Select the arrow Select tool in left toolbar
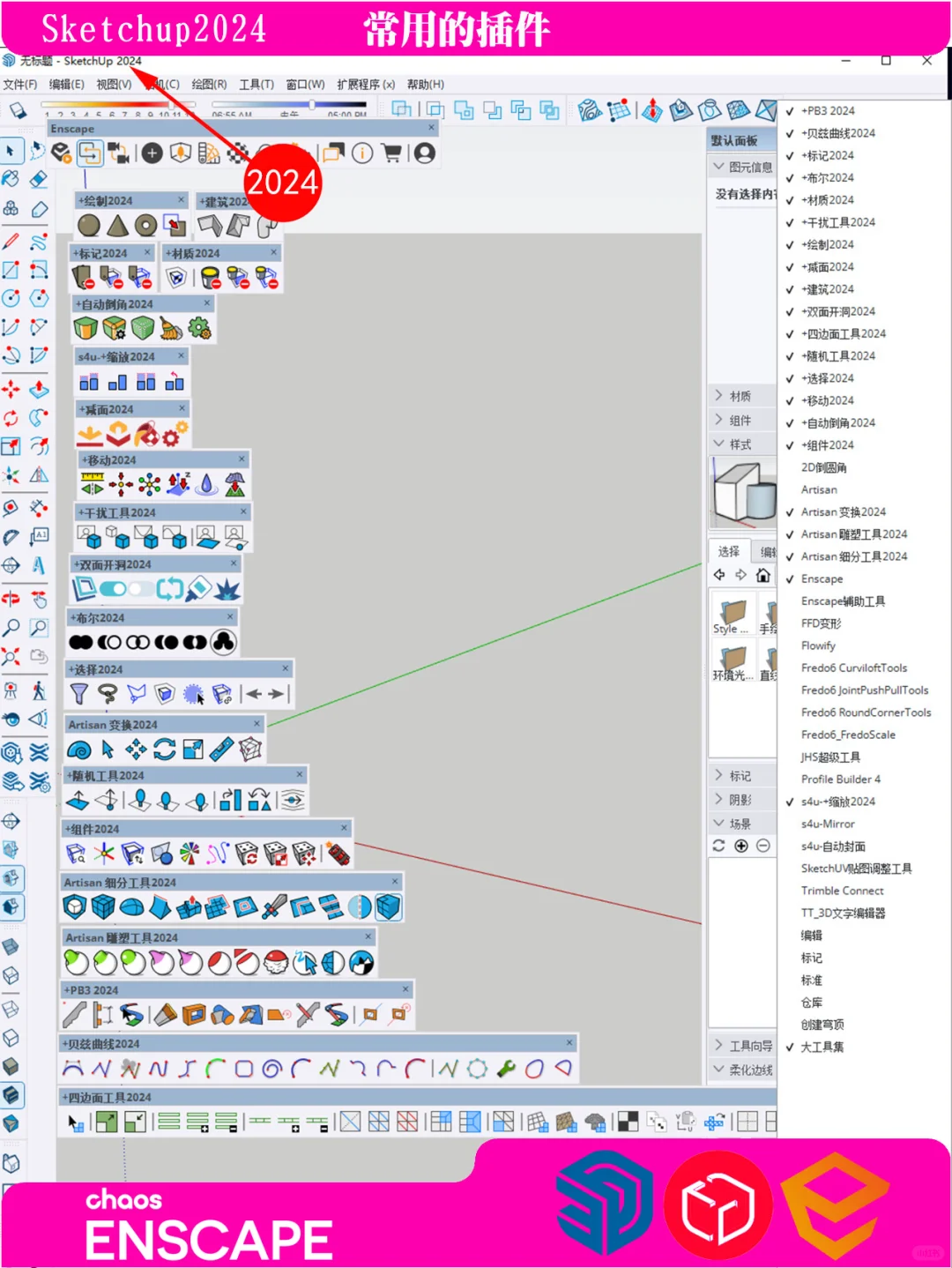Viewport: 952px width, 1268px height. (11, 151)
